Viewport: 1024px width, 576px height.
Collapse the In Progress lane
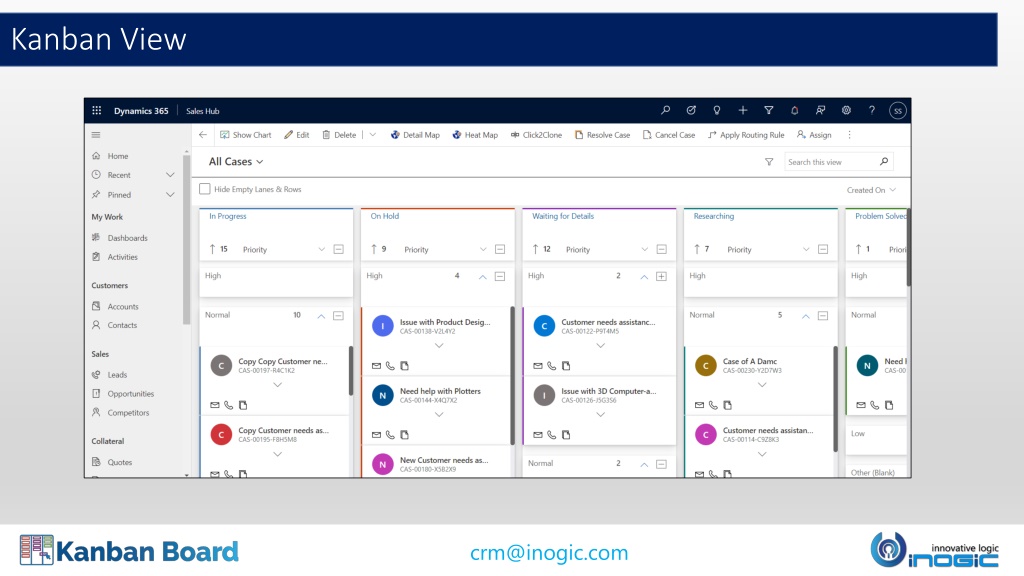(x=338, y=249)
